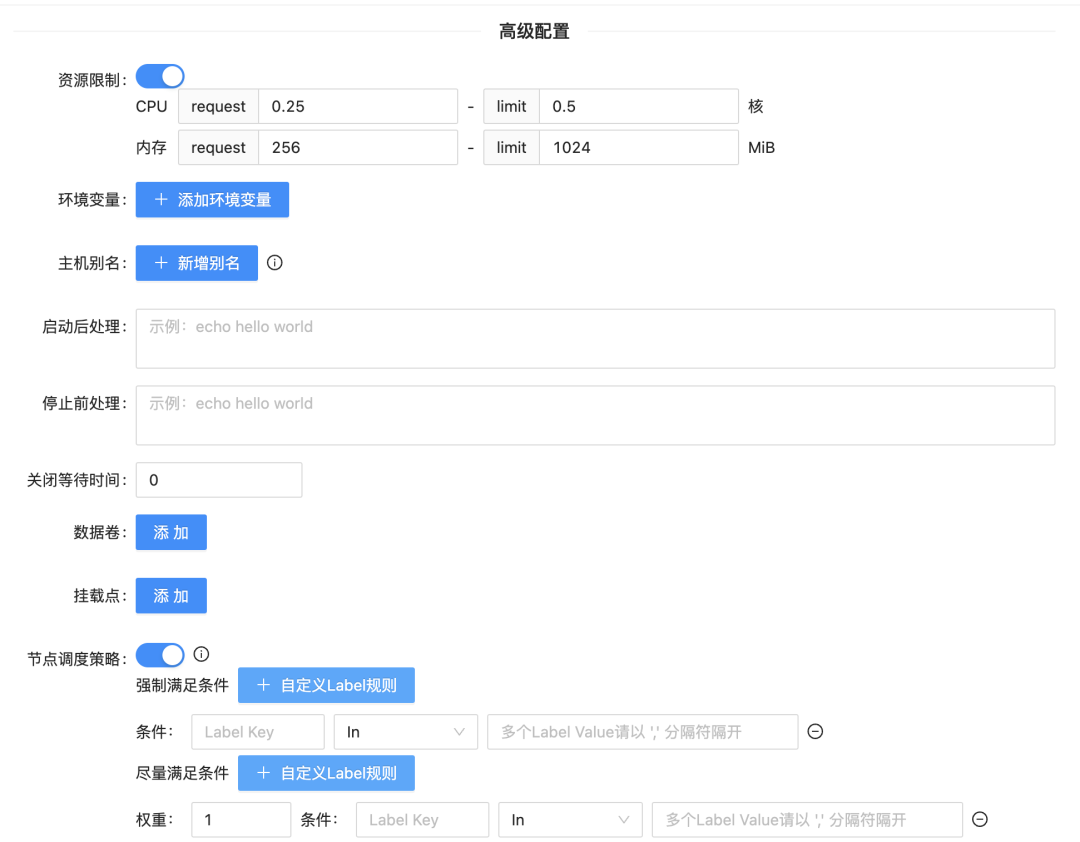
Task: Click info icon next to 新增别名 button
Action: (275, 263)
